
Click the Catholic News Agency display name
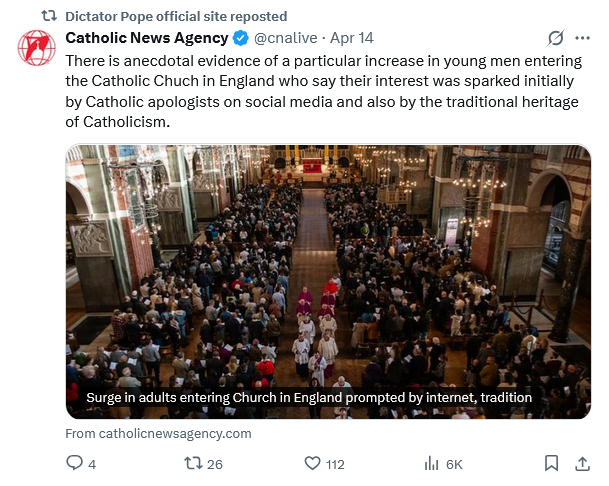pyautogui.click(x=146, y=38)
